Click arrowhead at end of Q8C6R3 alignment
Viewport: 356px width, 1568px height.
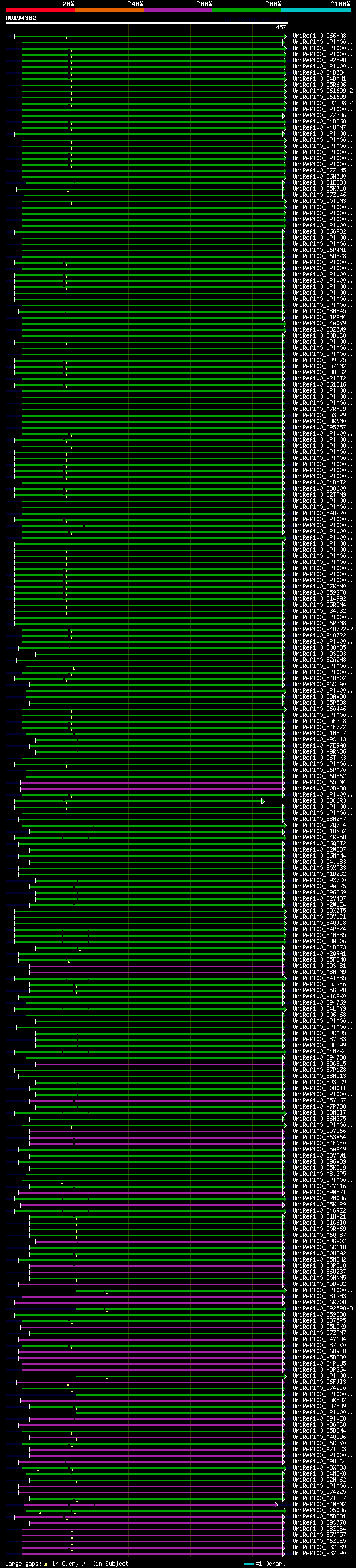click(263, 801)
